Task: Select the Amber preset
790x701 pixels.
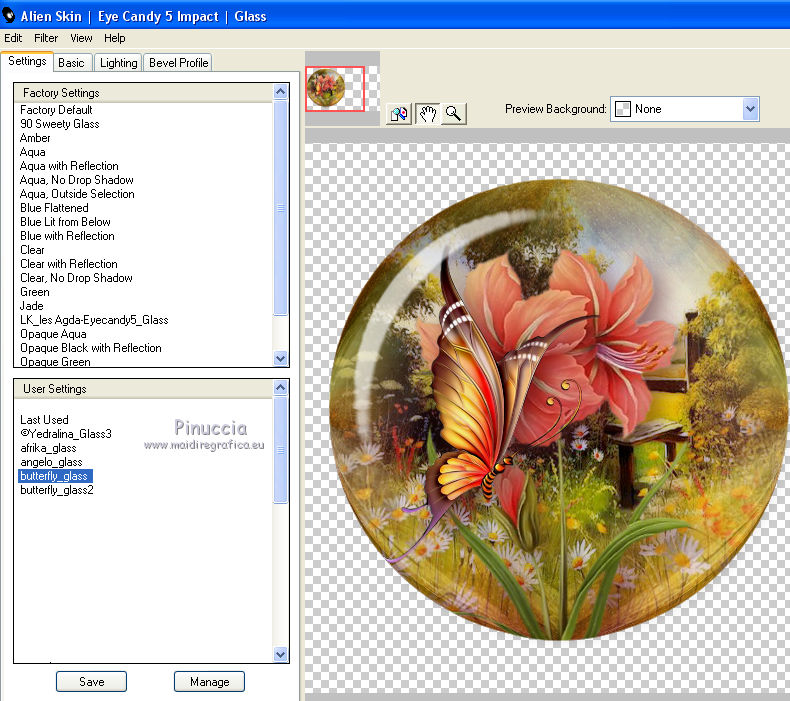Action: [x=35, y=138]
